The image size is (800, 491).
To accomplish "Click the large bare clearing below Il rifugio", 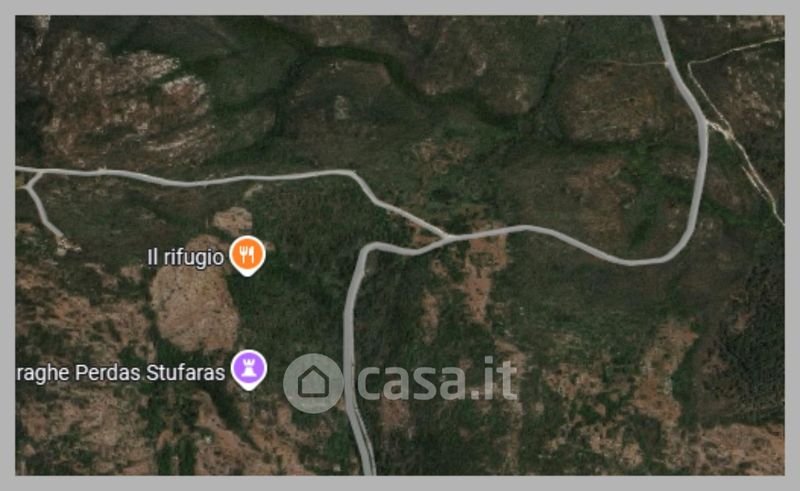I will point(195,307).
